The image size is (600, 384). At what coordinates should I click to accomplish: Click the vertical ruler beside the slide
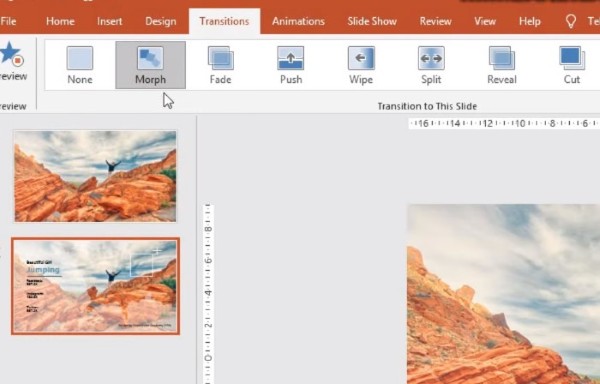point(208,294)
